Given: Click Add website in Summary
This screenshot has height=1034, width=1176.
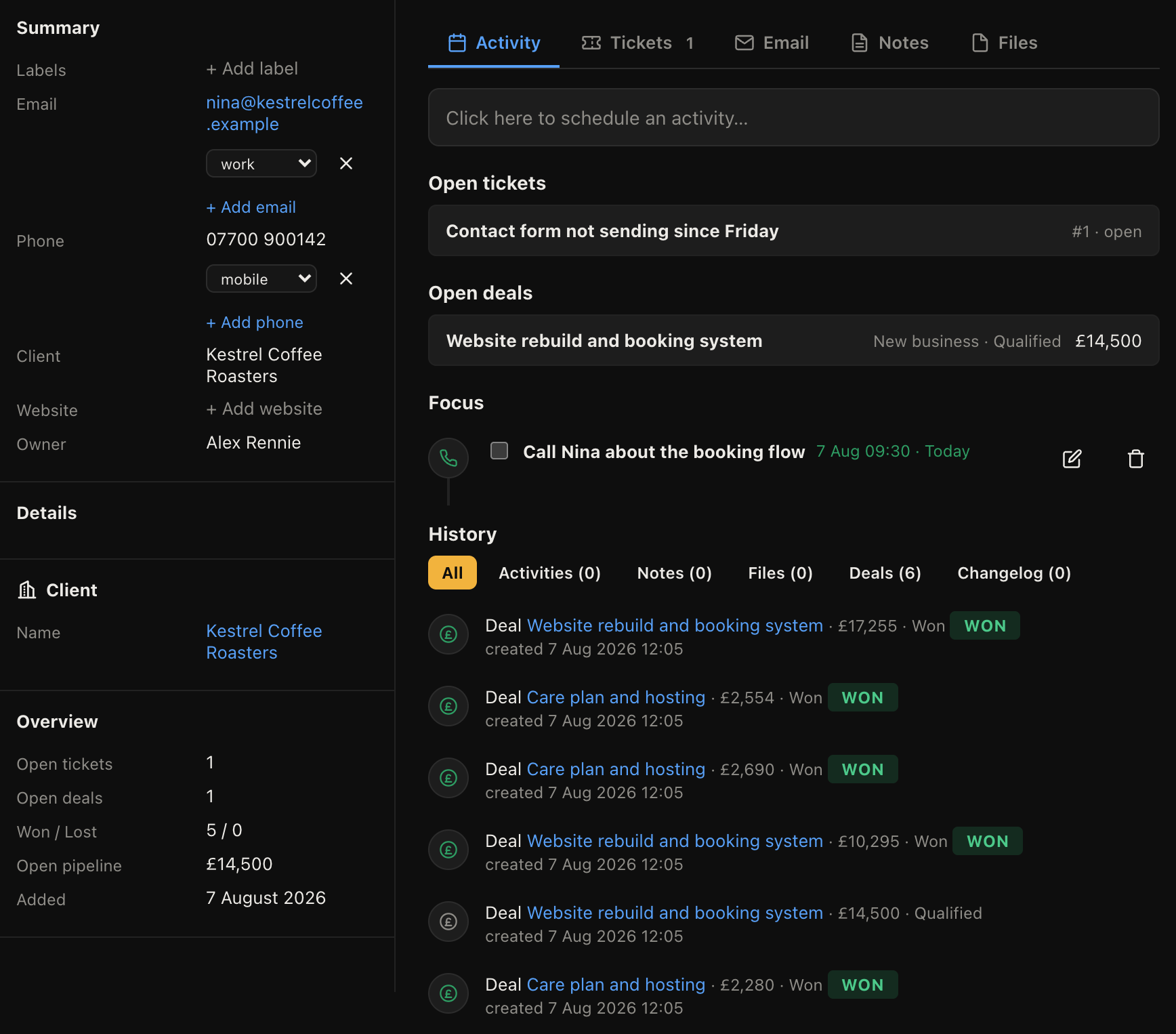Looking at the screenshot, I should click(x=264, y=409).
